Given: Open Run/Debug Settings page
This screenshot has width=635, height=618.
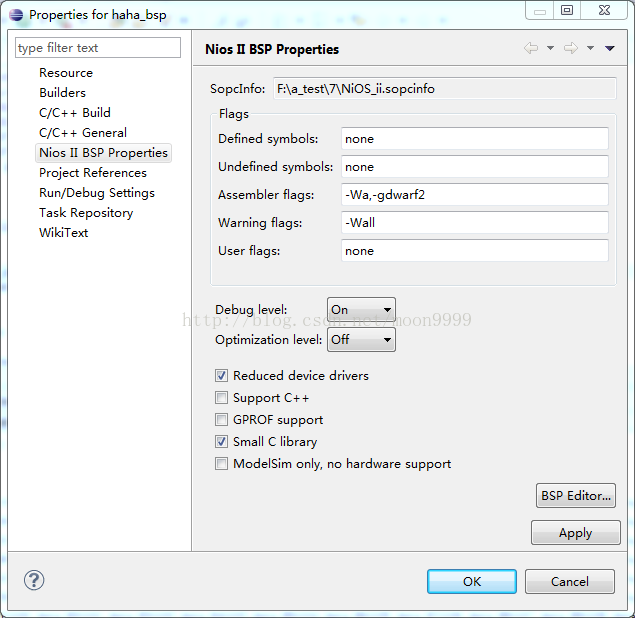Looking at the screenshot, I should [97, 193].
